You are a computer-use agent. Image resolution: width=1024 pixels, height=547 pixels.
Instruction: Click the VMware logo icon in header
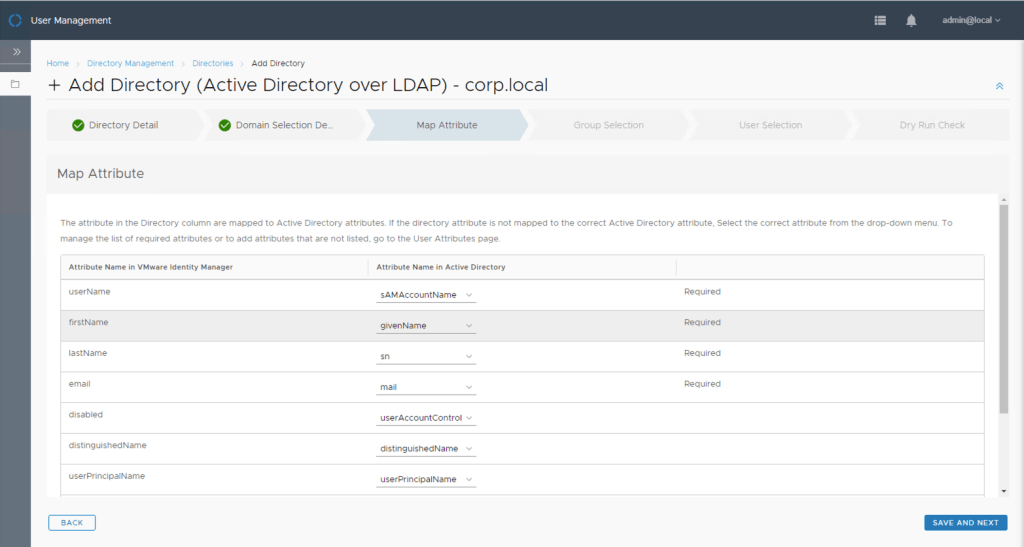pos(15,20)
